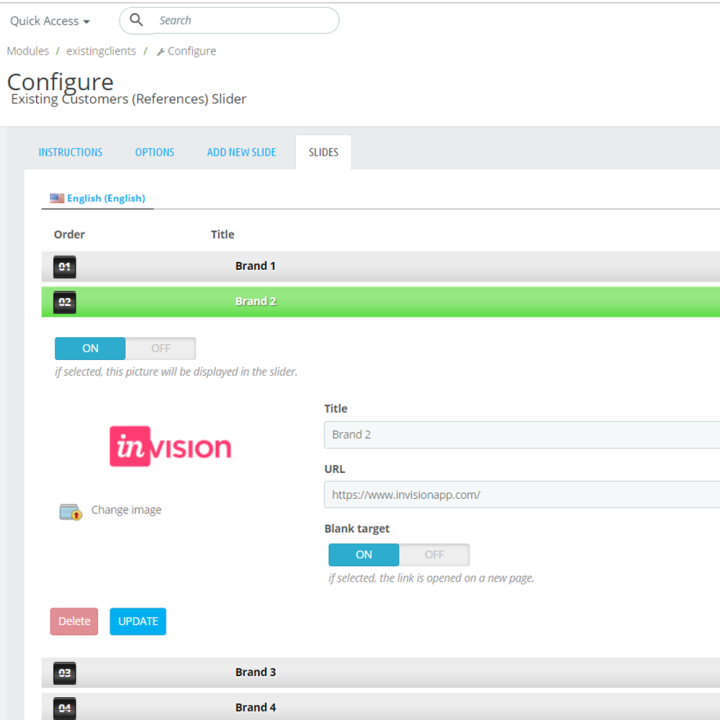Image resolution: width=720 pixels, height=720 pixels.
Task: Go to Modules breadcrumb link
Action: (x=28, y=51)
